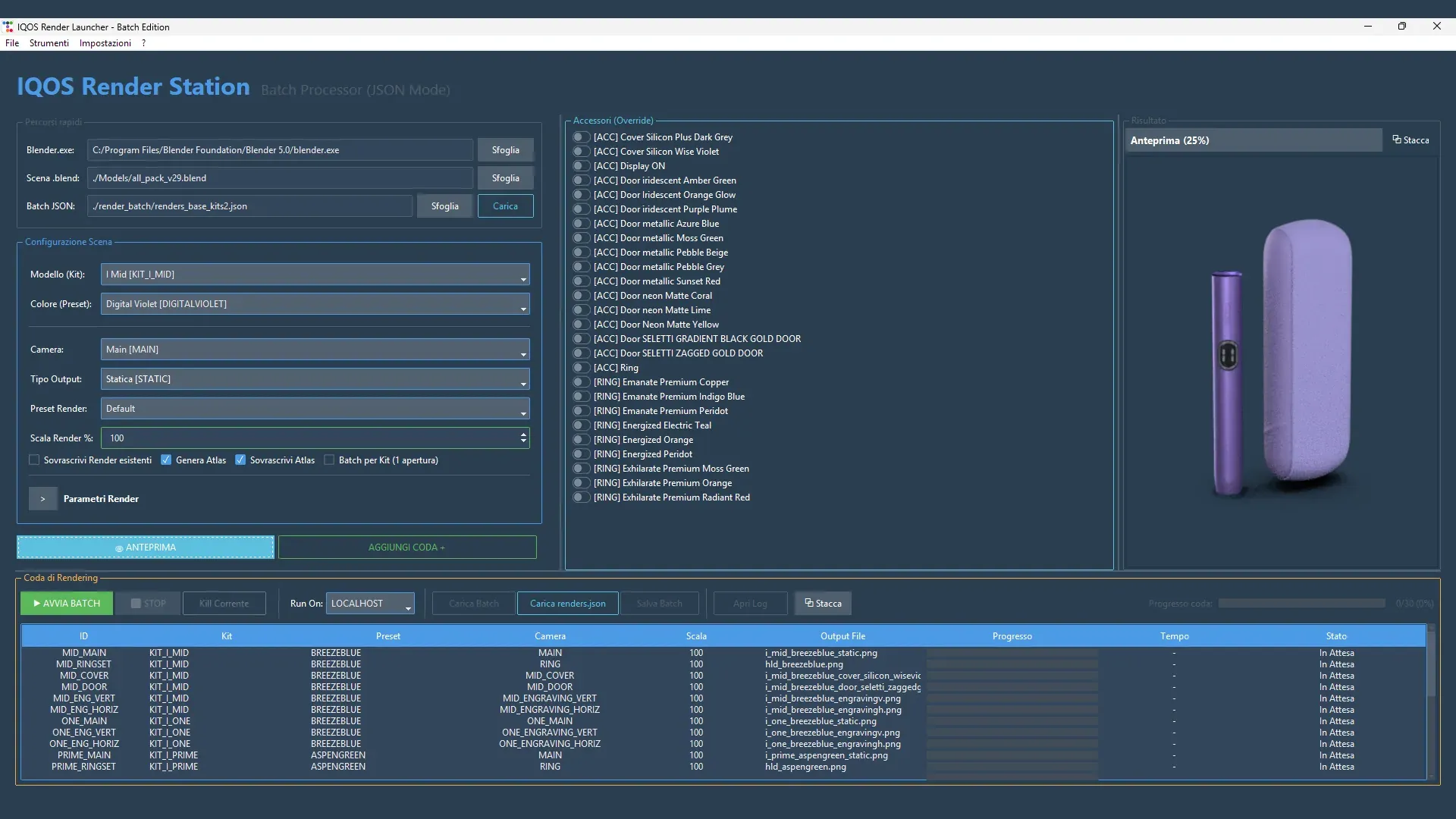Click the Scala Render % stepper arrows
This screenshot has width=1456, height=819.
coord(523,438)
